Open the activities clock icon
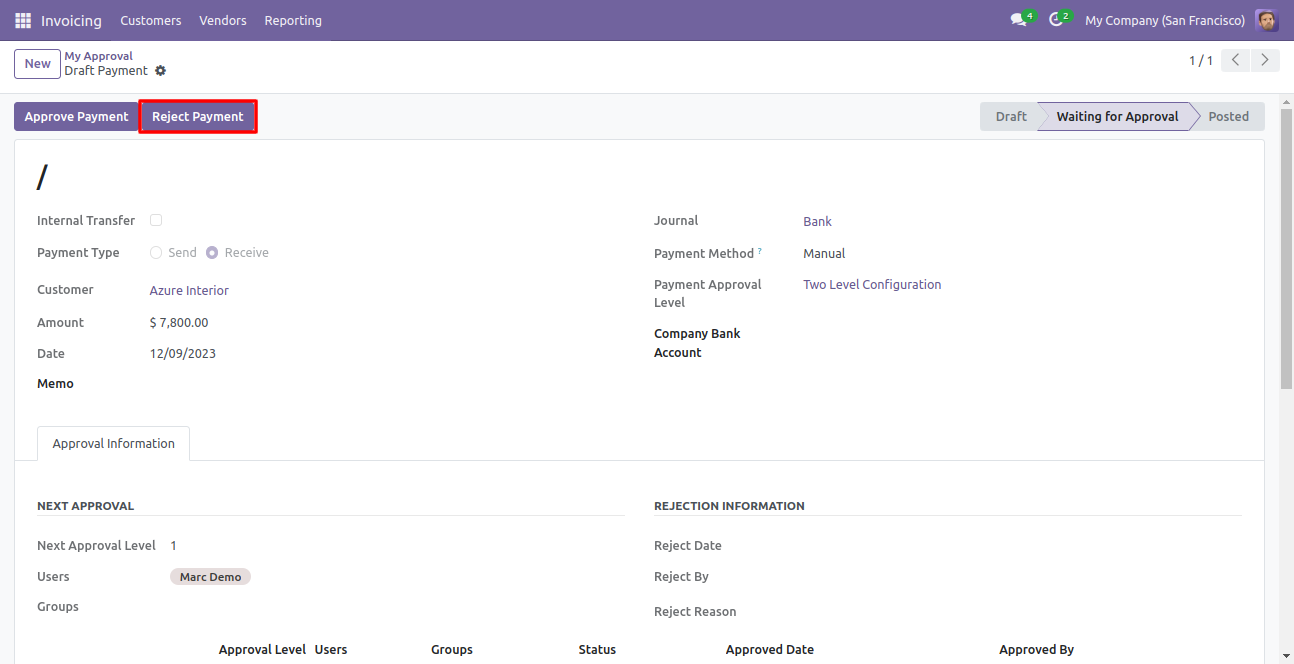Screen dimensions: 1294x664 (1056, 20)
